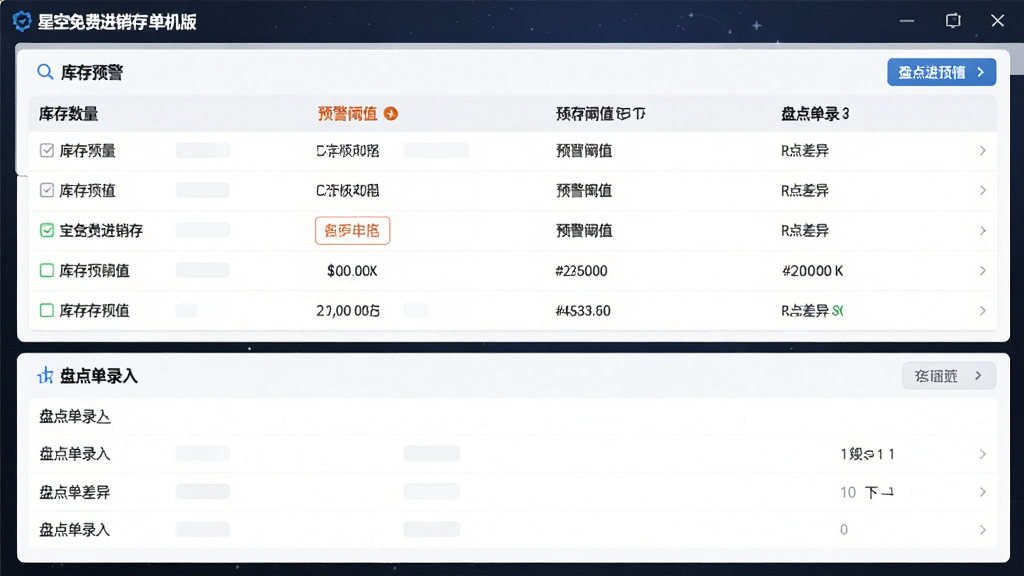Click the #235000 value
Viewport: 1024px width, 576px height.
[x=581, y=270]
